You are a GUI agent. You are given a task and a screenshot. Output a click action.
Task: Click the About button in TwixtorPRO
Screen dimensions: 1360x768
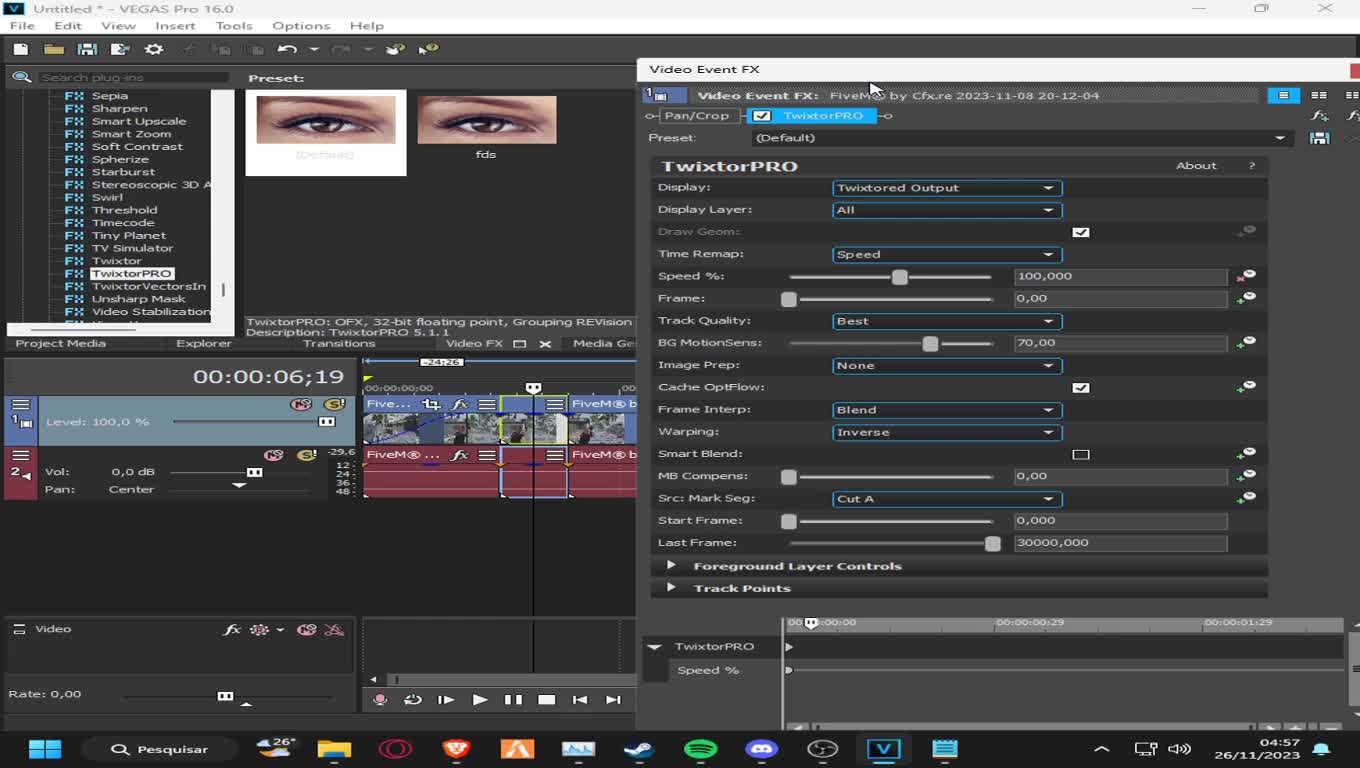pos(1196,165)
